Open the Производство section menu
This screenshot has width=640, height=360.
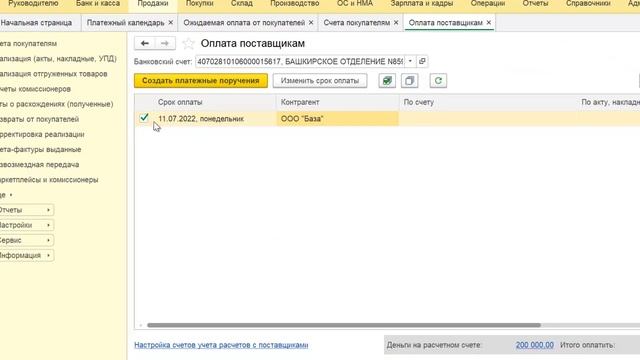tap(295, 4)
